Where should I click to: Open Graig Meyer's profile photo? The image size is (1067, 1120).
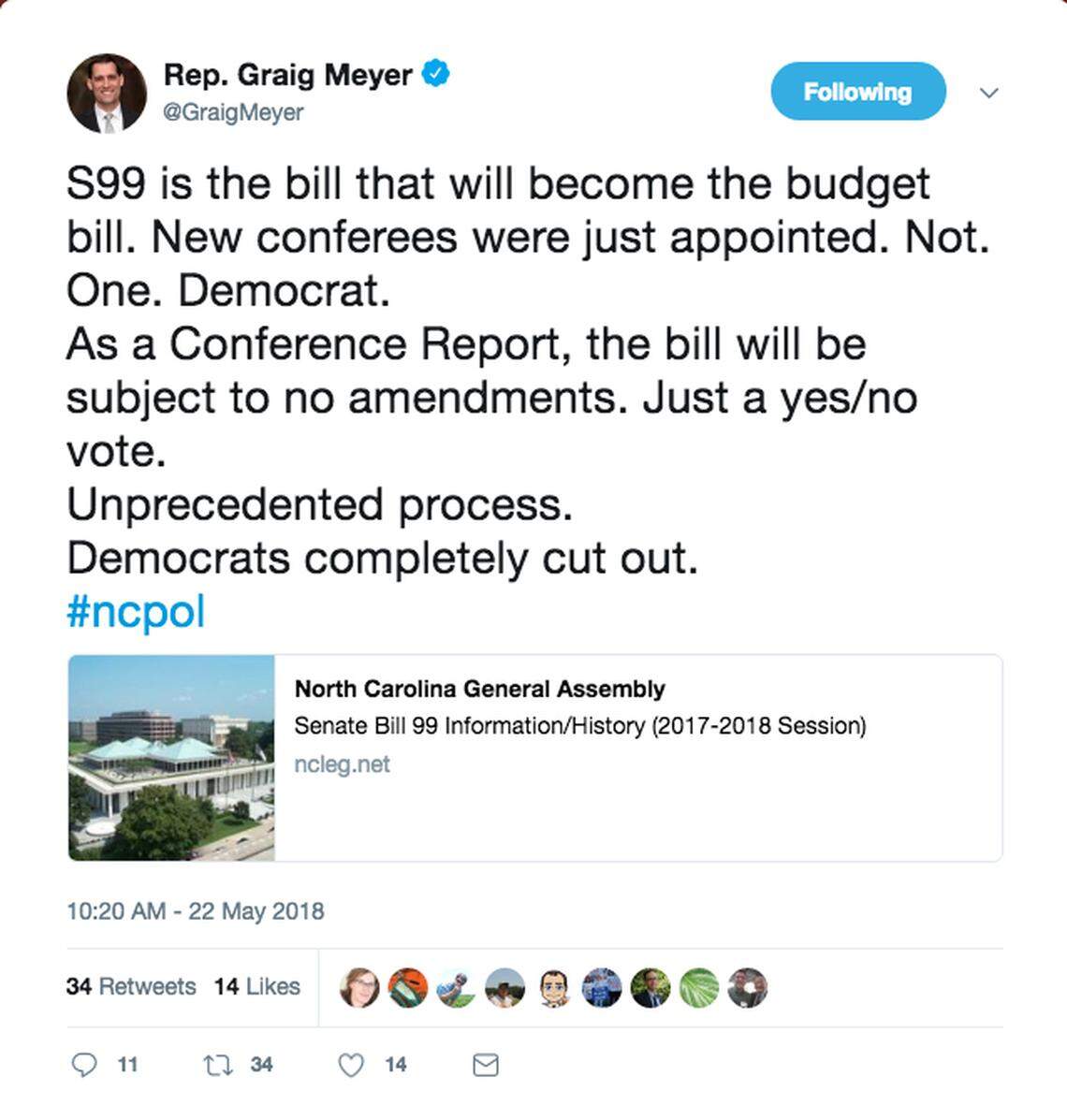click(107, 94)
